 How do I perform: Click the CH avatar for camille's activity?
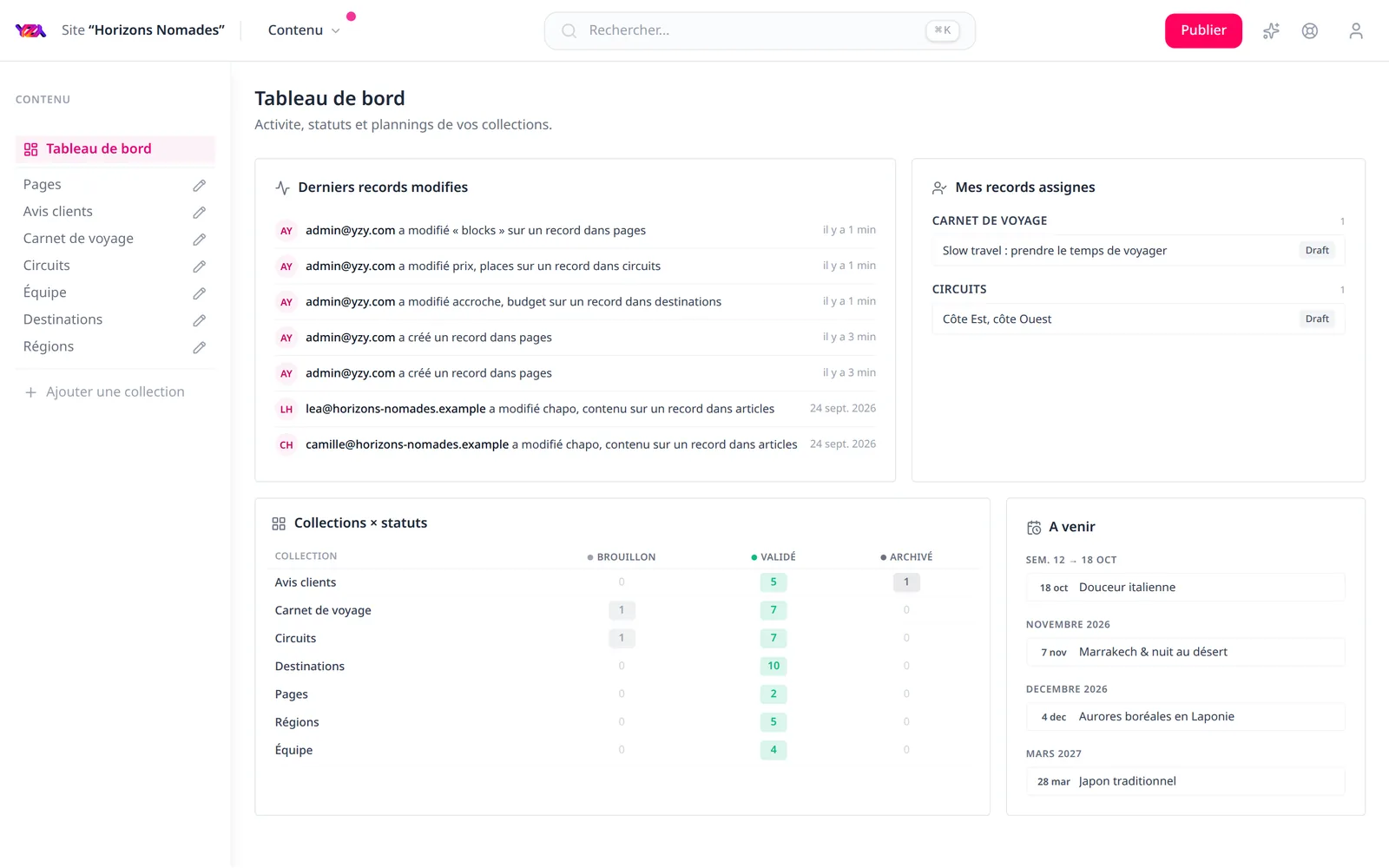tap(286, 444)
